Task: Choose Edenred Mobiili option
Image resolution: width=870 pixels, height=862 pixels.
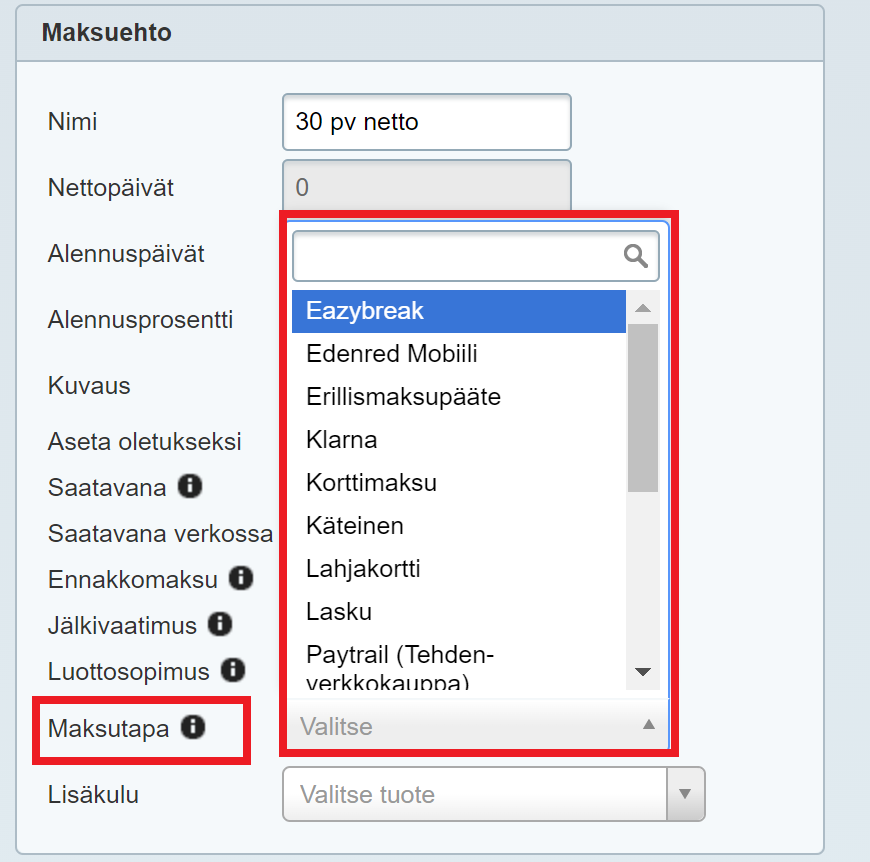Action: [x=459, y=354]
